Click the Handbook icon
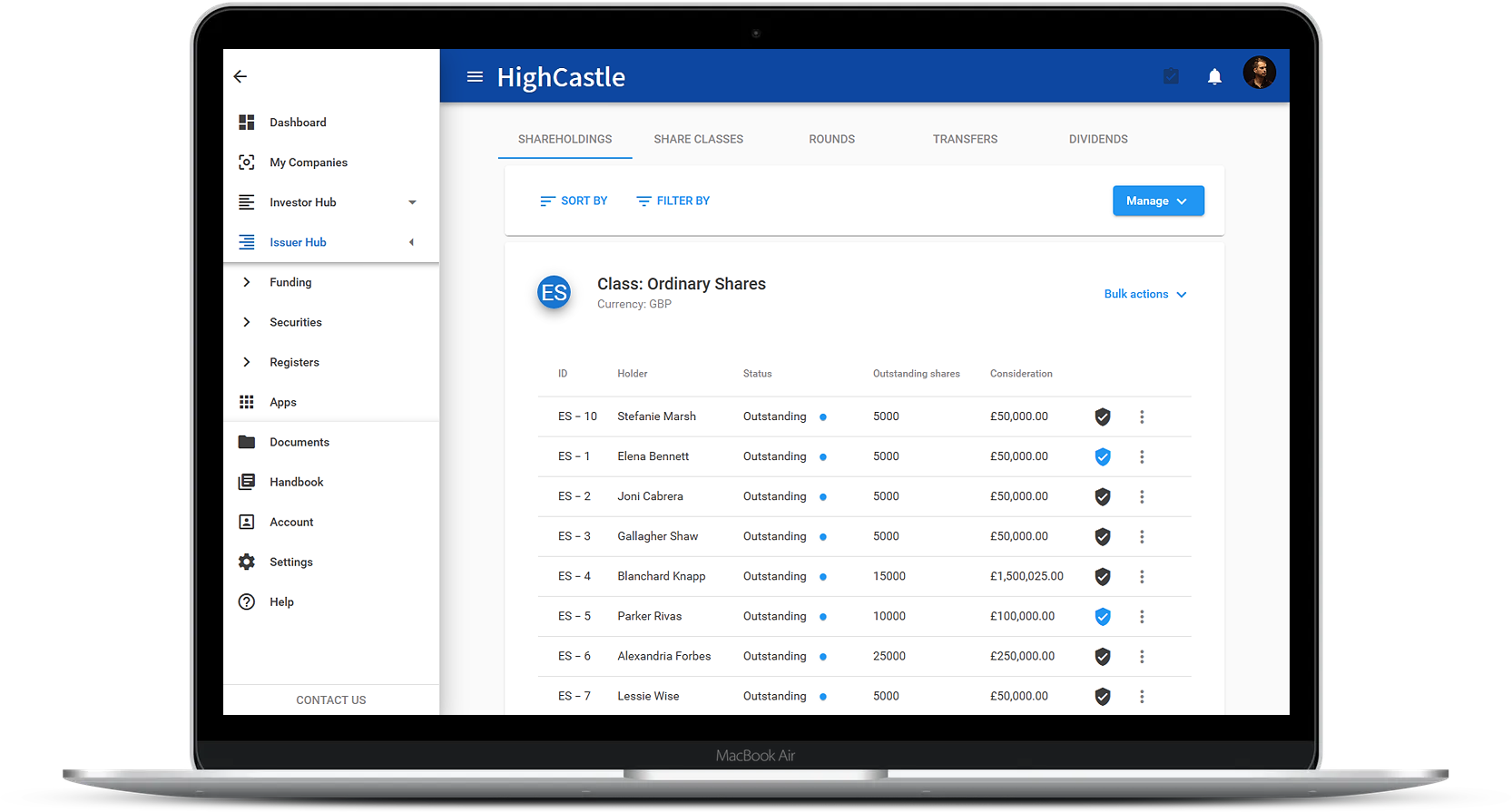Screen dimensions: 1512x812 [x=246, y=482]
